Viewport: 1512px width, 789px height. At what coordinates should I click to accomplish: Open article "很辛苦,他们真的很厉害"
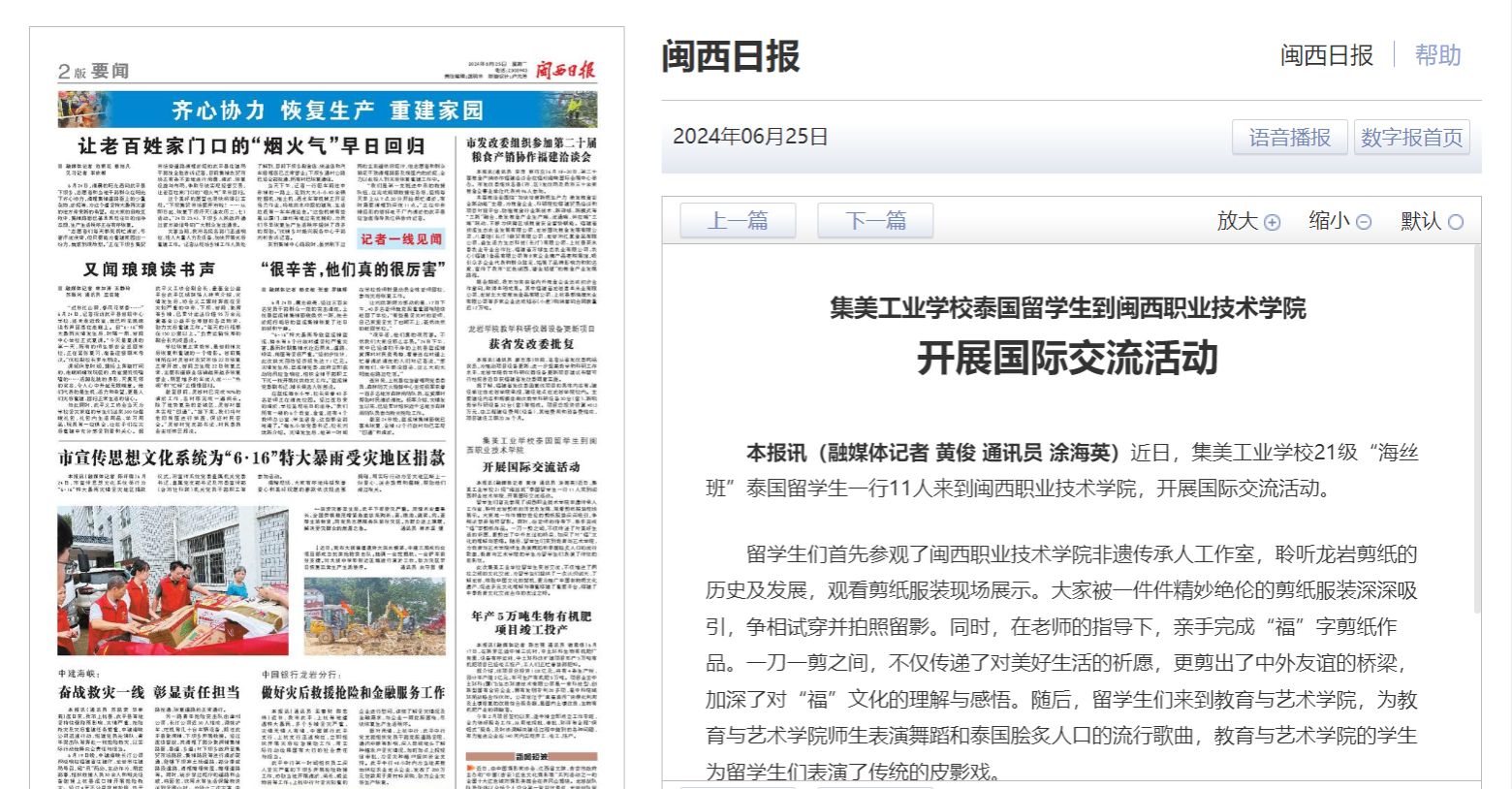(353, 269)
